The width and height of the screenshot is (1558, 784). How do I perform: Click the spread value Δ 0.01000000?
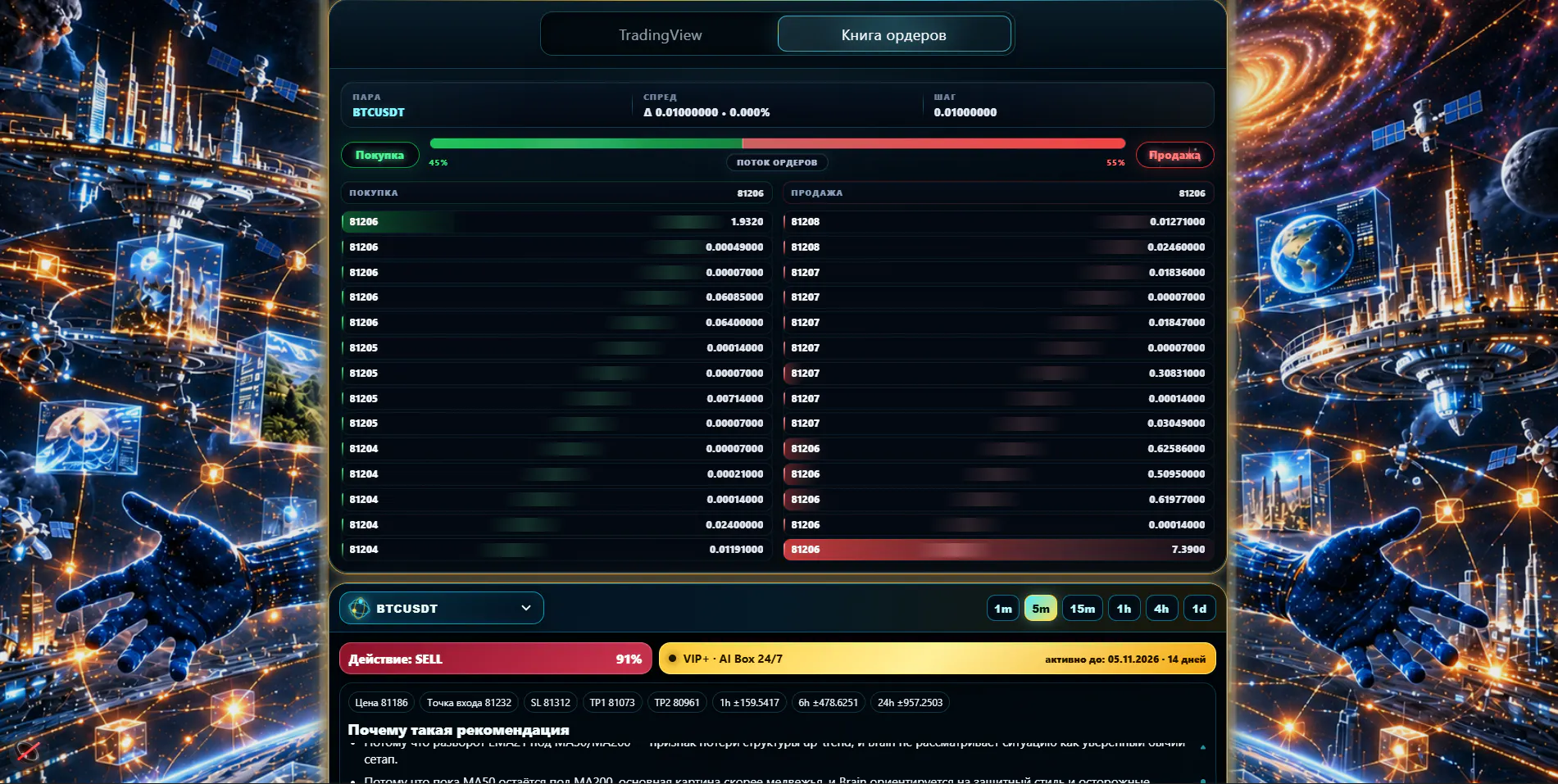point(706,112)
